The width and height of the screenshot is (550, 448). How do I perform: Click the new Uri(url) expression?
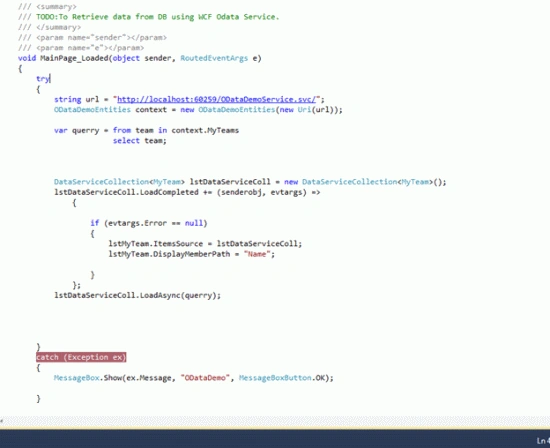(307, 109)
